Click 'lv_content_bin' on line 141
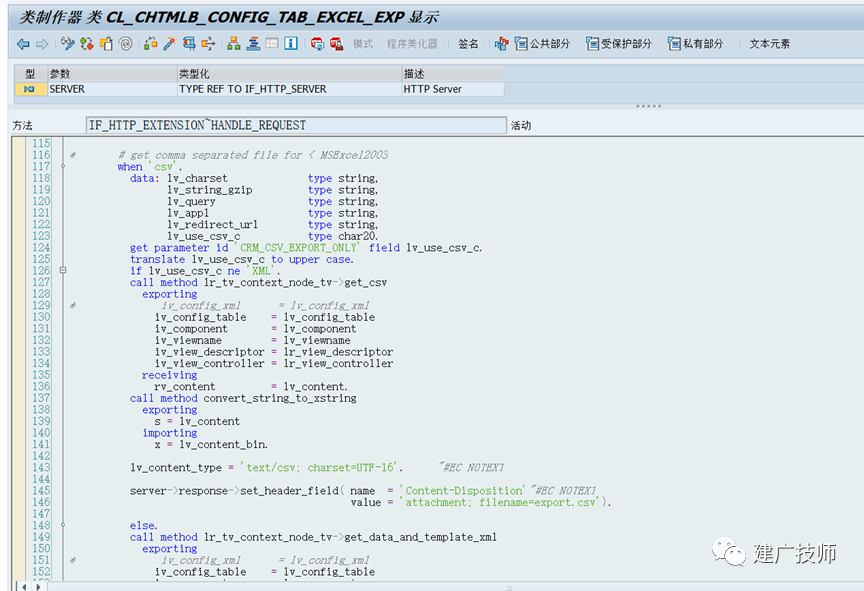This screenshot has height=591, width=864. [x=223, y=444]
